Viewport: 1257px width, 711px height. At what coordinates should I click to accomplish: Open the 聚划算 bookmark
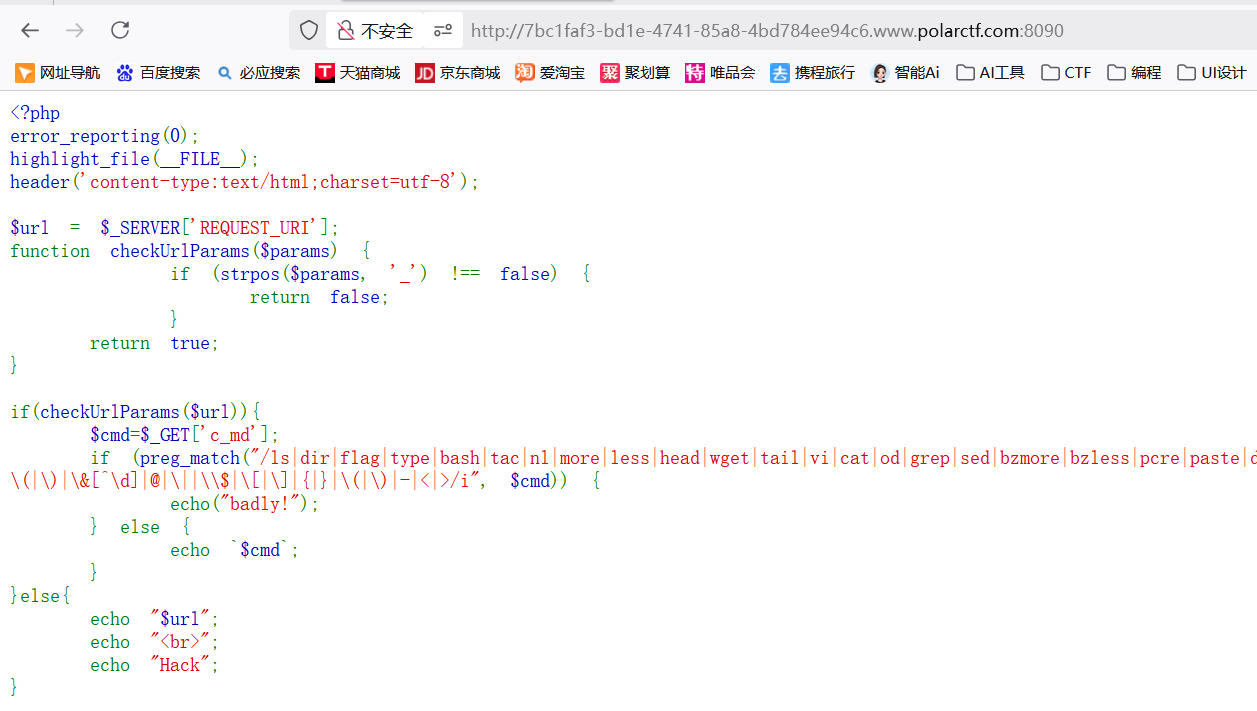coord(635,72)
